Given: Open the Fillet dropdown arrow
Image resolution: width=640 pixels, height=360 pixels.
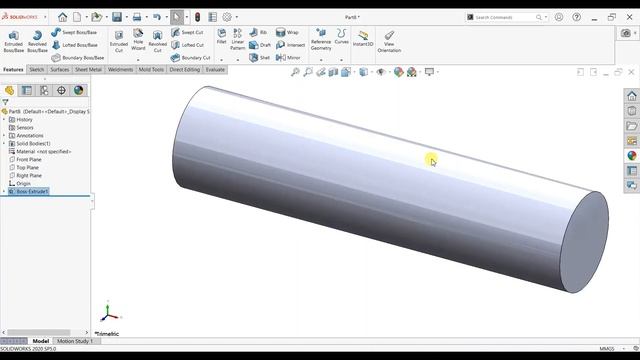Looking at the screenshot, I should [x=222, y=60].
